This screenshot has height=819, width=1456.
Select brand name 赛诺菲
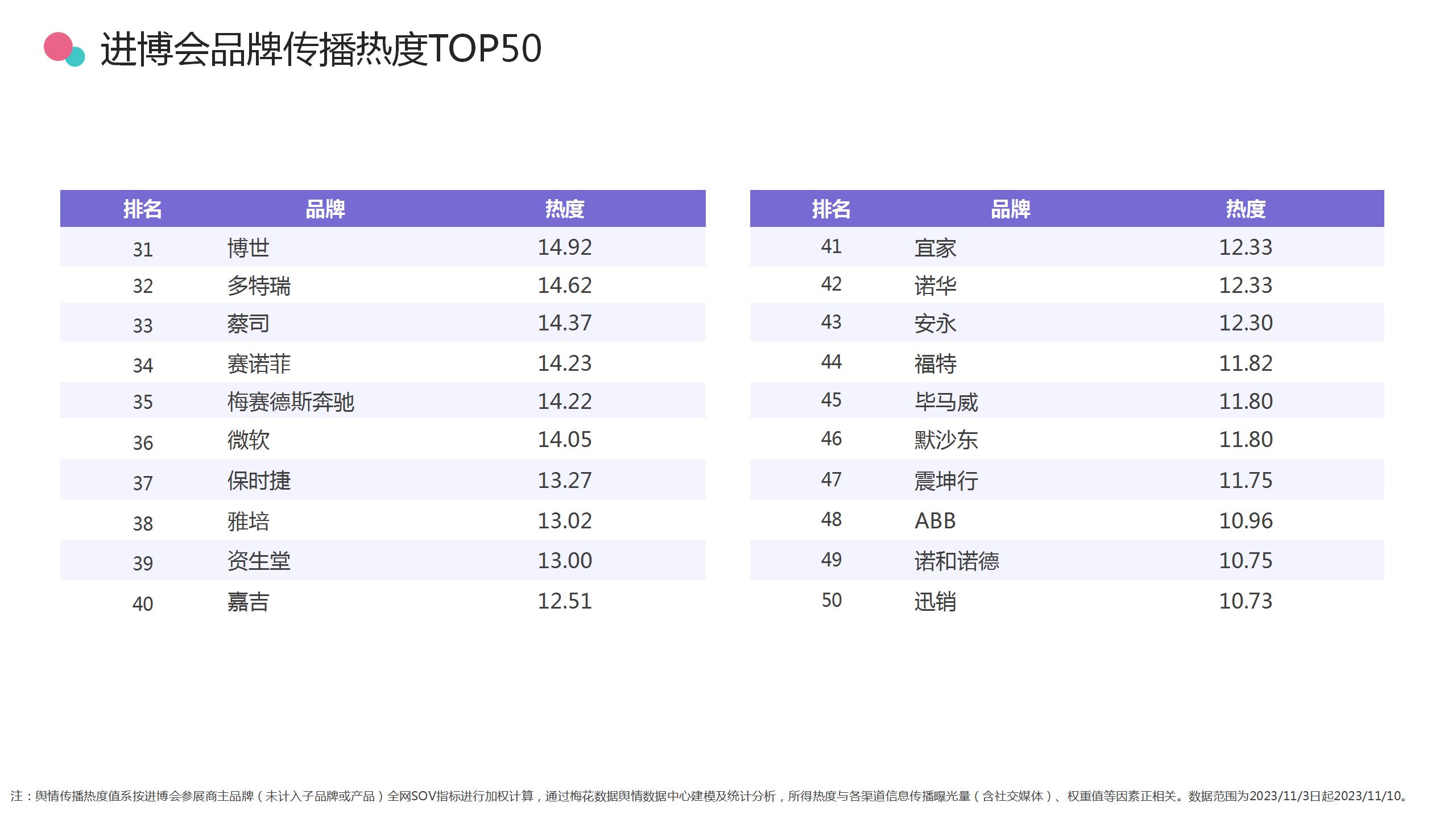(x=259, y=364)
